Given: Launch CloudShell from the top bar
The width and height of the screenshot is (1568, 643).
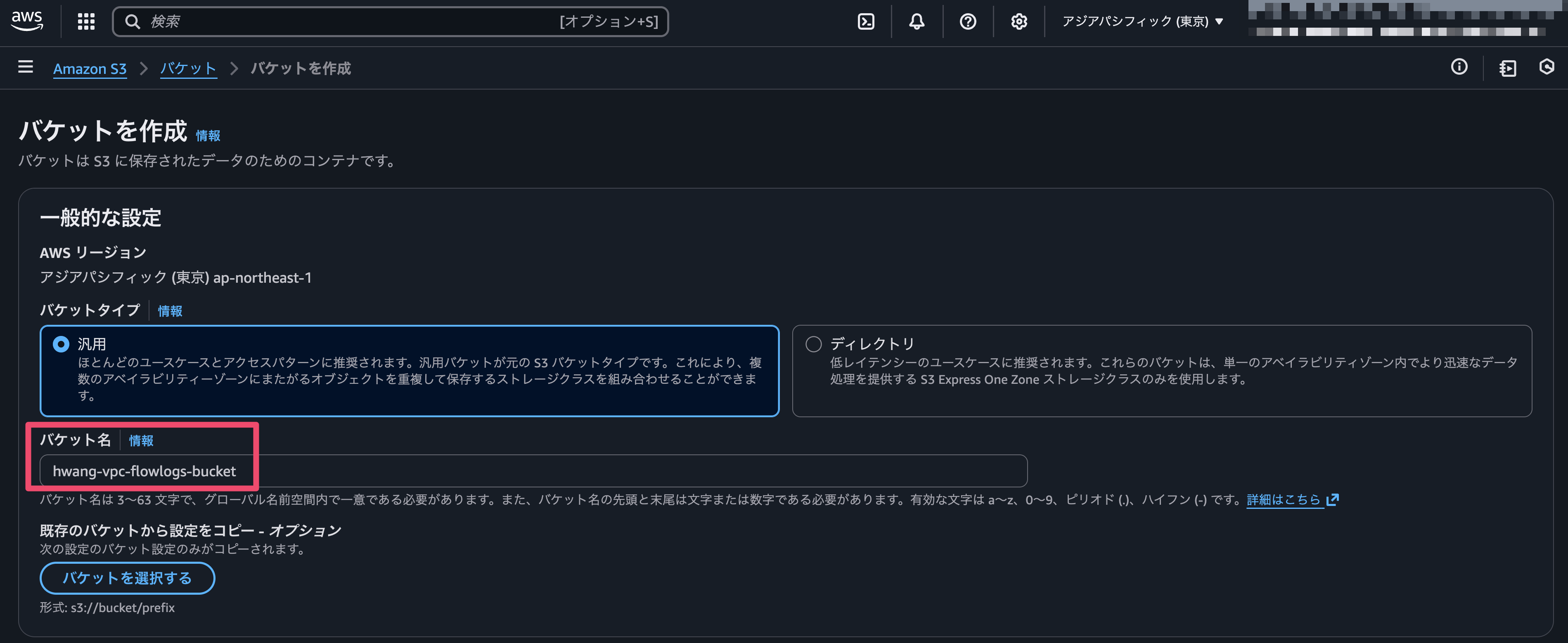Looking at the screenshot, I should tap(866, 21).
